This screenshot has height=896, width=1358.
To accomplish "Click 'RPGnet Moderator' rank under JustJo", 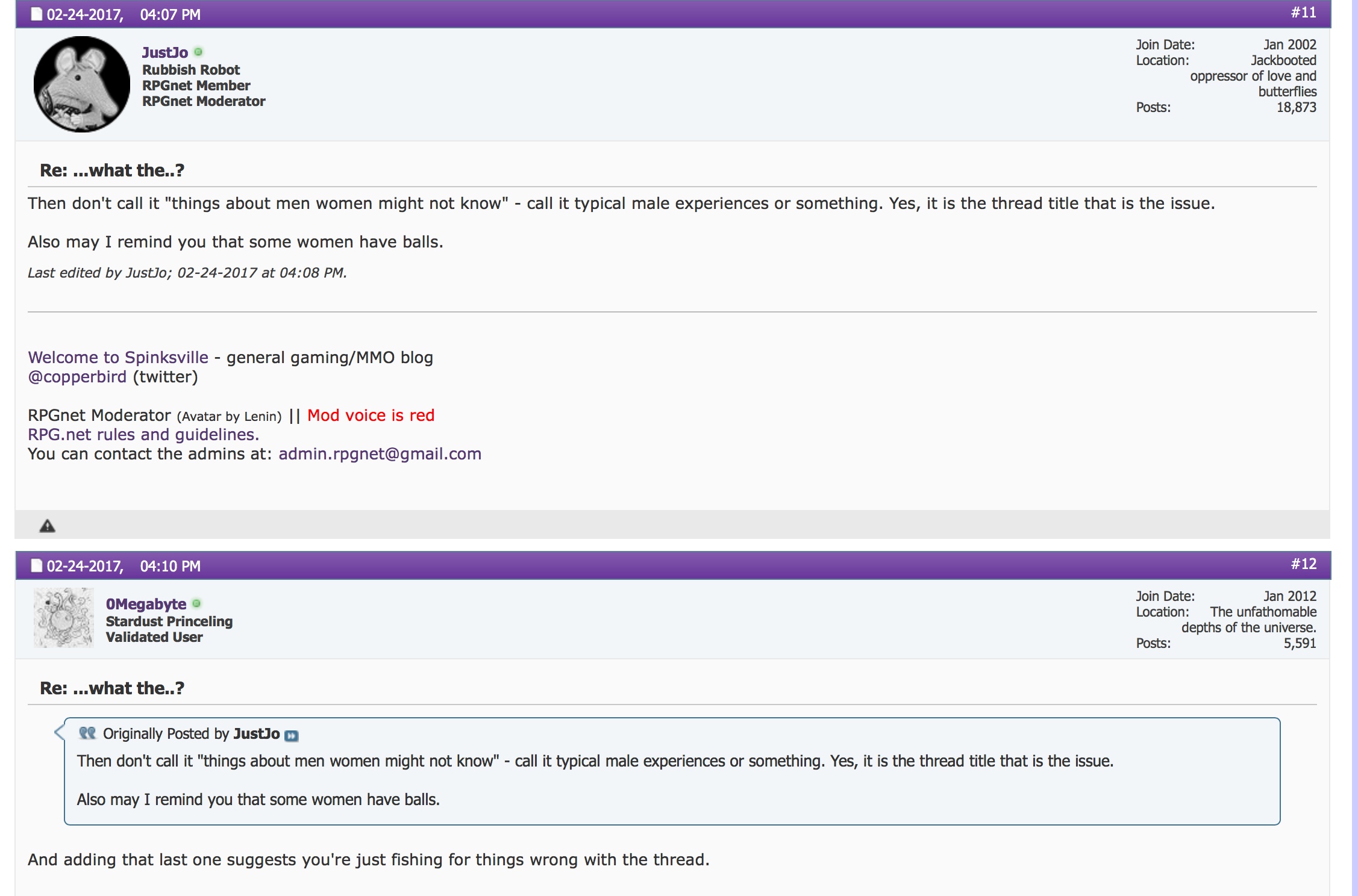I will pyautogui.click(x=204, y=101).
